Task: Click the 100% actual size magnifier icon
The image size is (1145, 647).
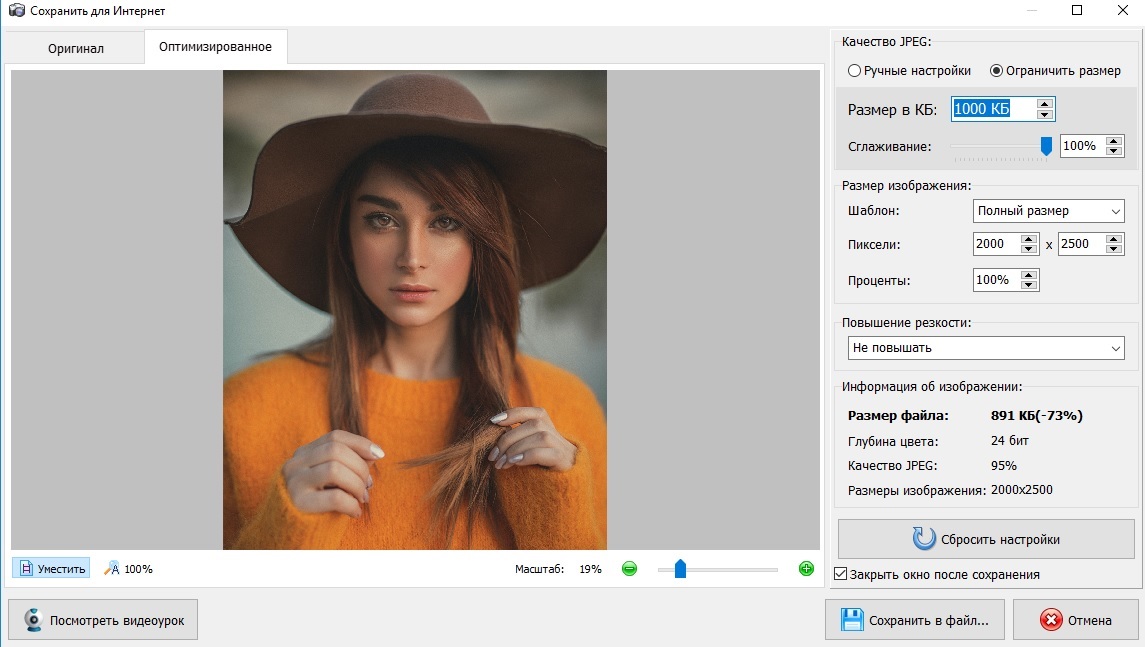Action: [x=111, y=569]
